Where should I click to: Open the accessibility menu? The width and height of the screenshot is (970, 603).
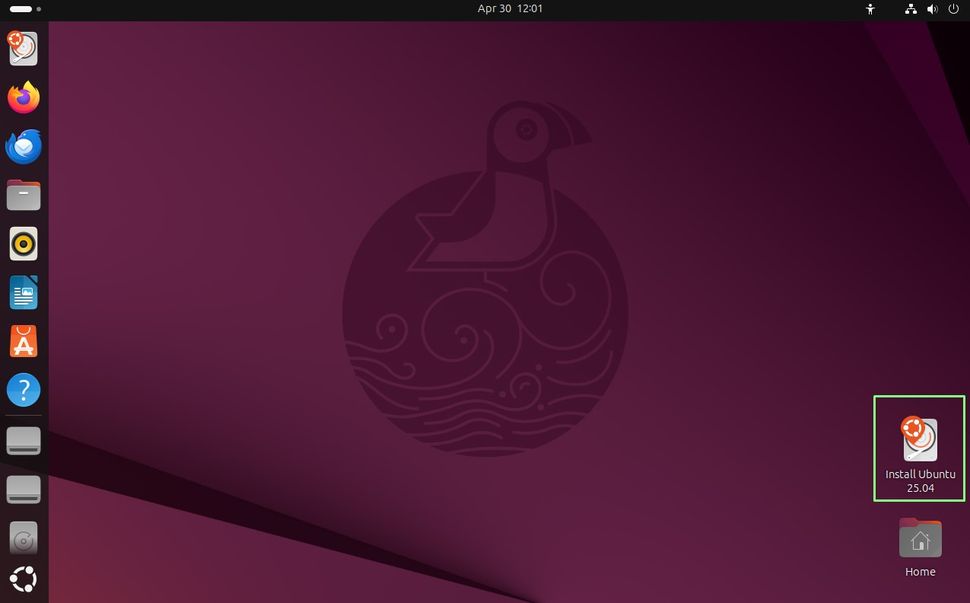pyautogui.click(x=869, y=9)
